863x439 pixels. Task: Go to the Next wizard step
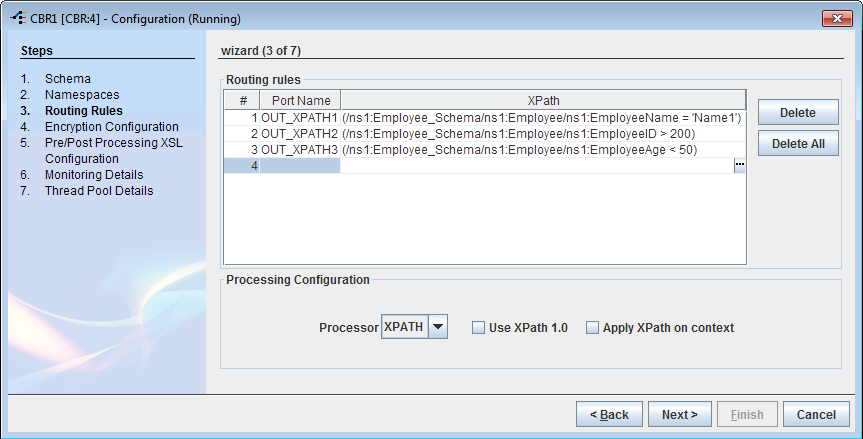click(680, 414)
